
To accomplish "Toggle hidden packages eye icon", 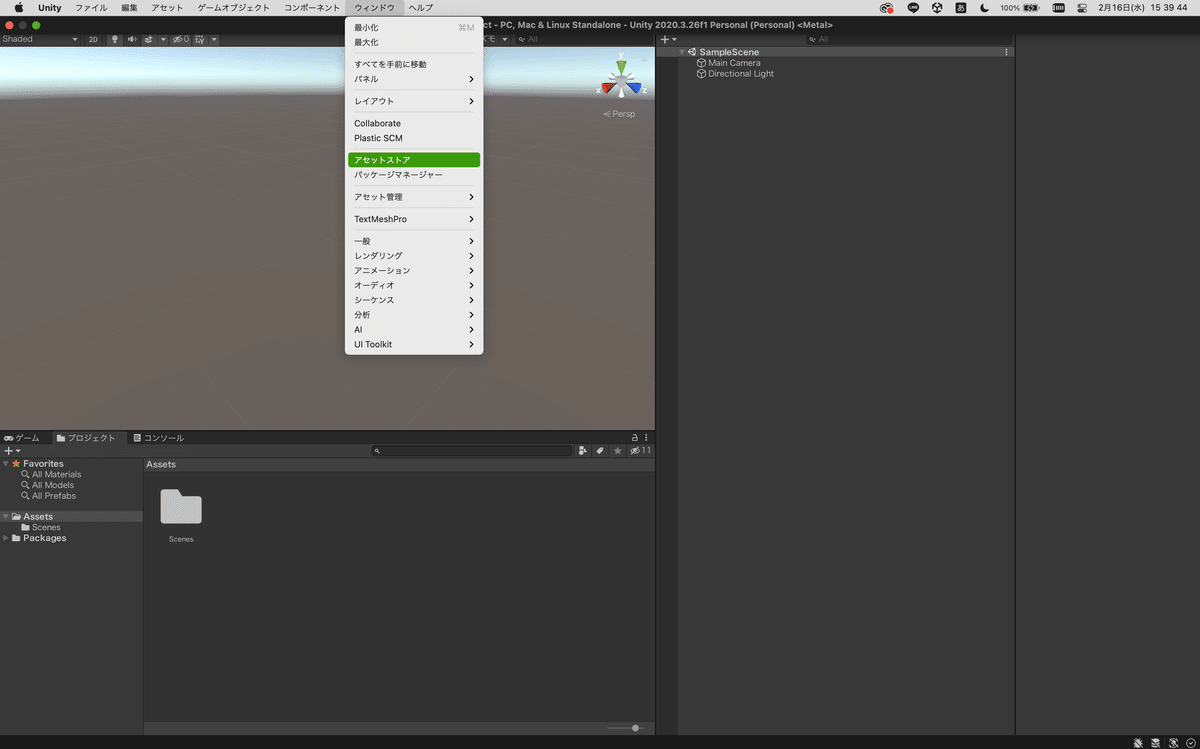I will pos(640,451).
